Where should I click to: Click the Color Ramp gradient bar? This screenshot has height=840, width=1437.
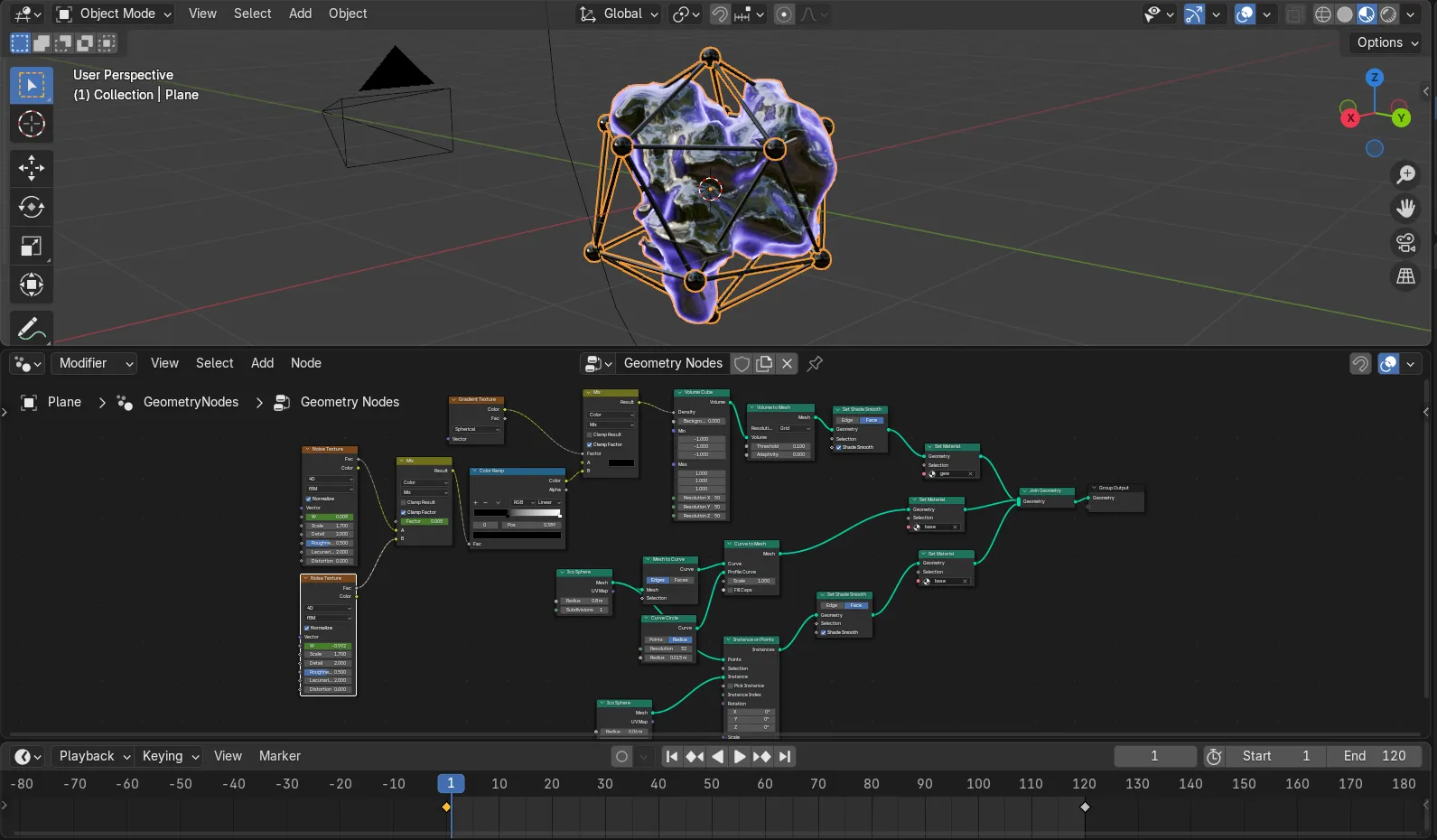pos(518,512)
